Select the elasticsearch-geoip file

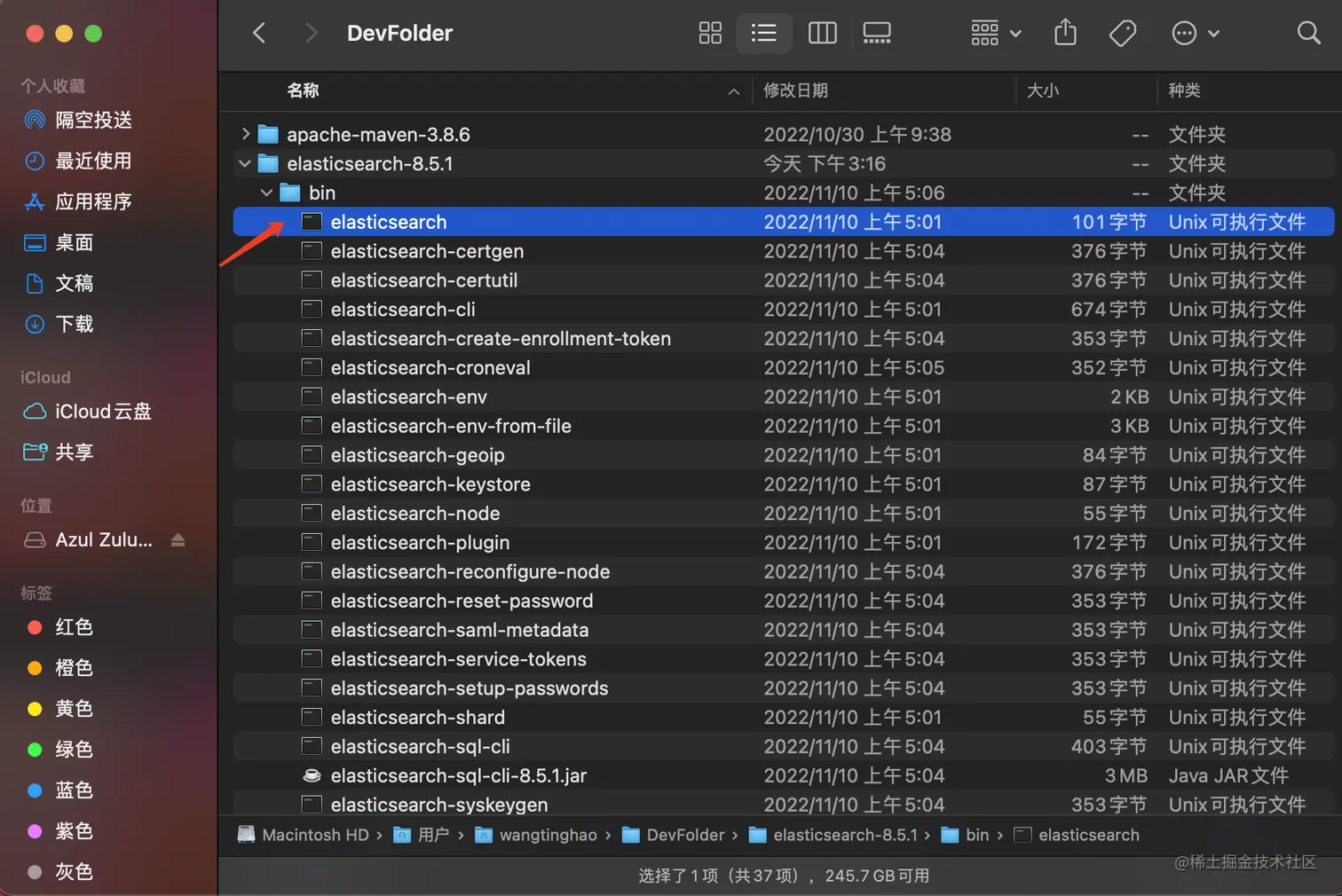coord(784,455)
